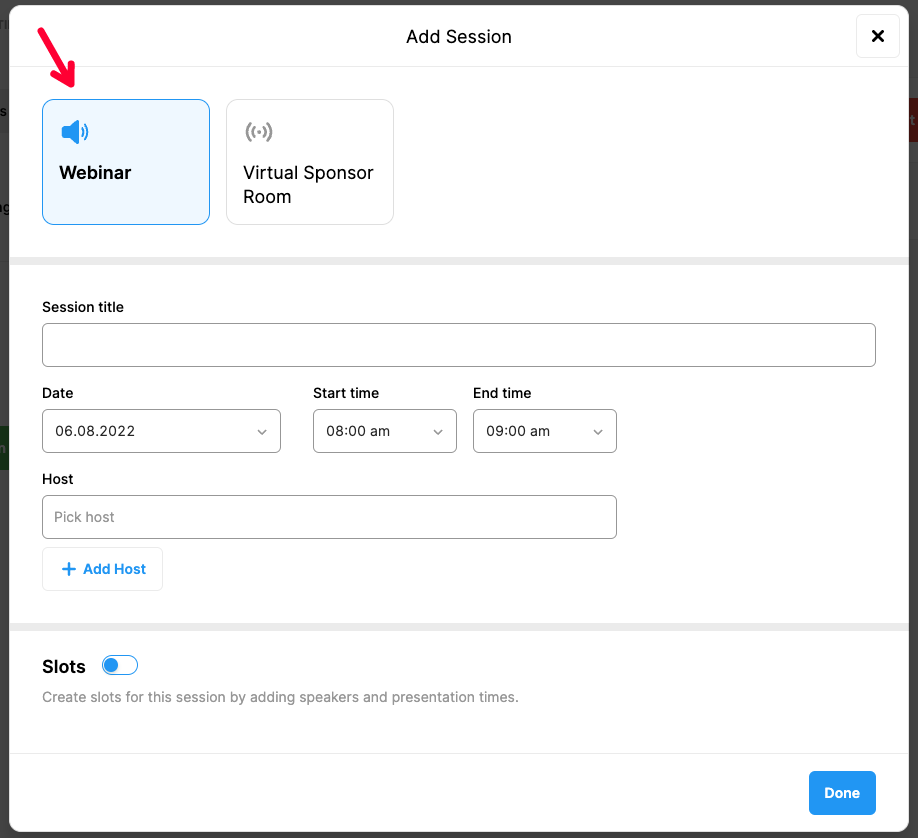Click the chevron arrow in End time field
The height and width of the screenshot is (838, 918).
coord(598,432)
